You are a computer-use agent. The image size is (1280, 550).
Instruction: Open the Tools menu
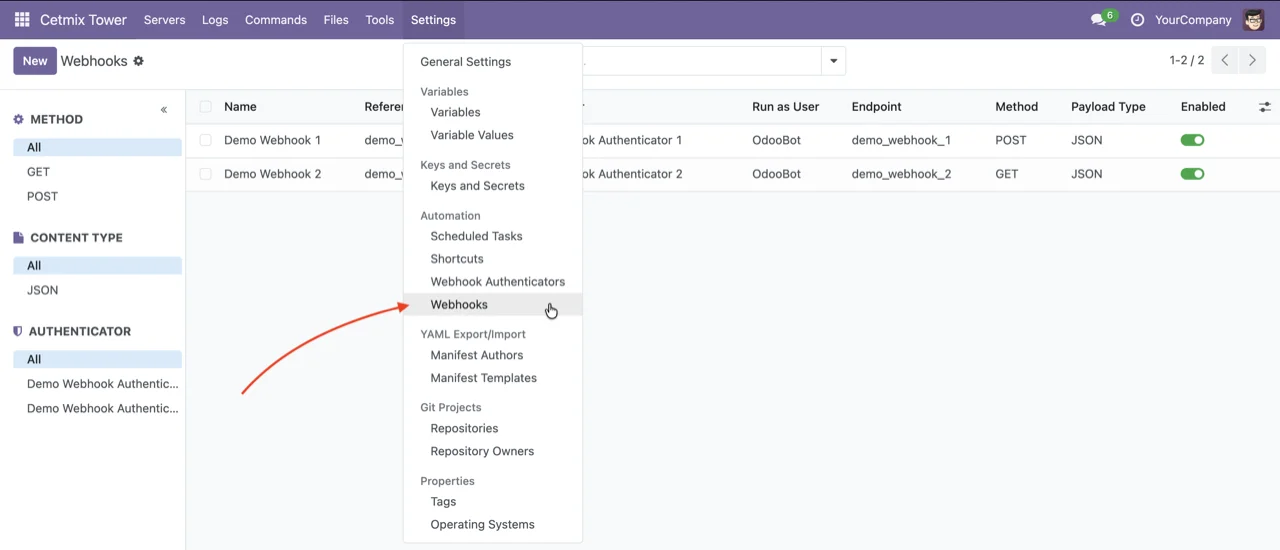(x=380, y=20)
